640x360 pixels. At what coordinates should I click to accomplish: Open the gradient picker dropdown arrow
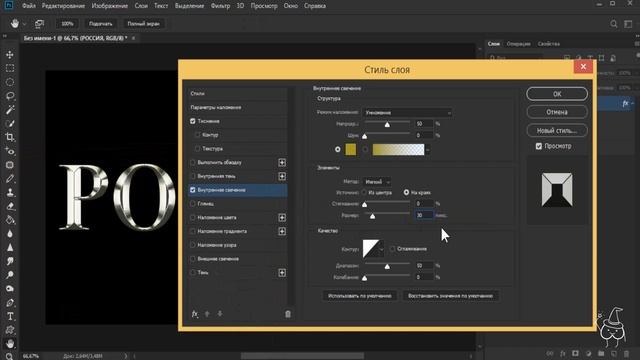[428, 150]
